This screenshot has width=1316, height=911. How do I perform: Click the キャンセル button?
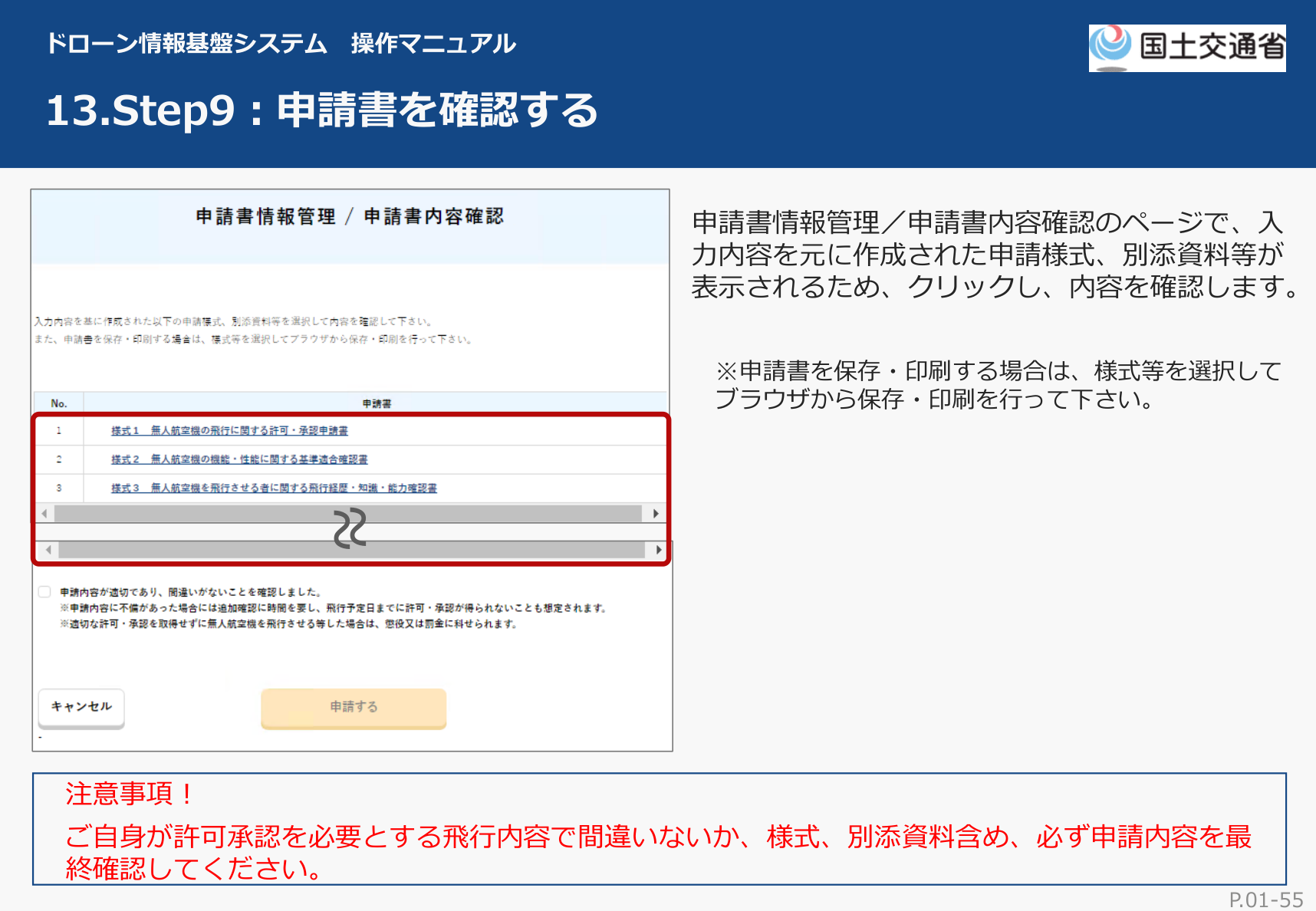[81, 707]
